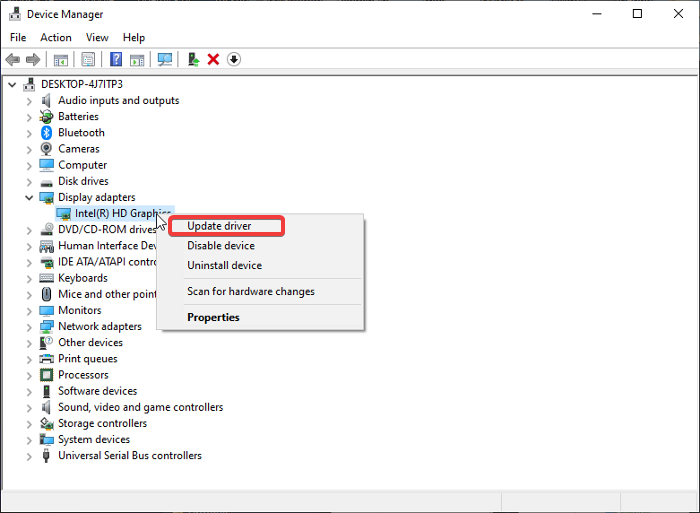Open the View menu
Screen dimensions: 700x513
[97, 38]
